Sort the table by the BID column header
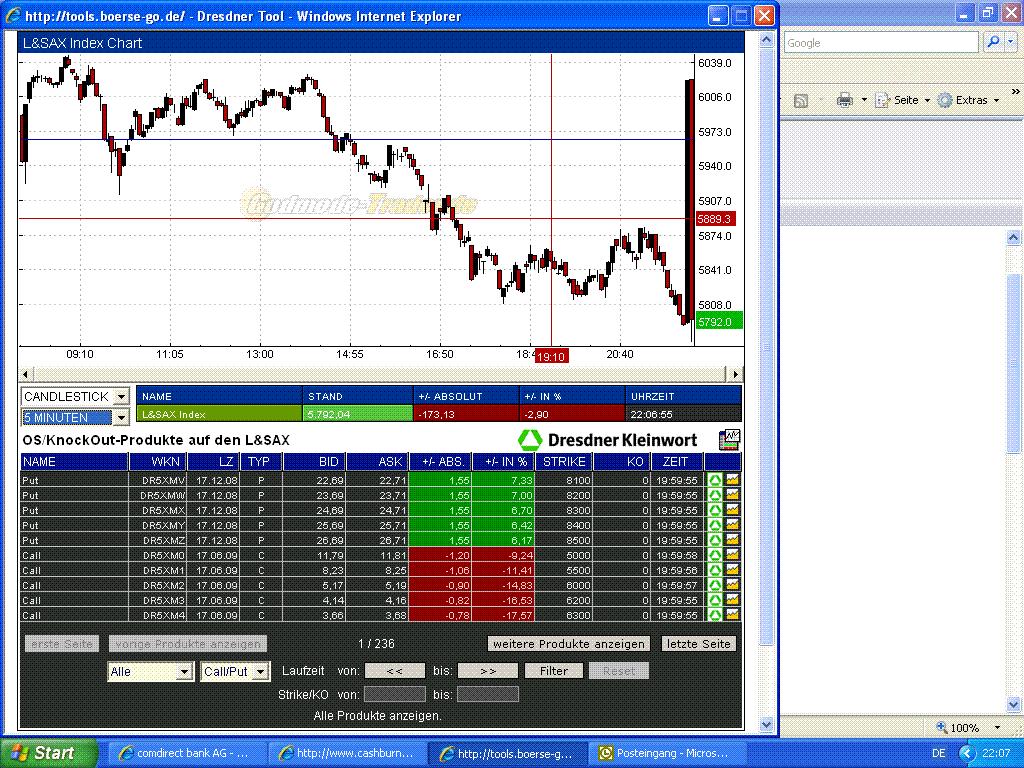 click(314, 462)
